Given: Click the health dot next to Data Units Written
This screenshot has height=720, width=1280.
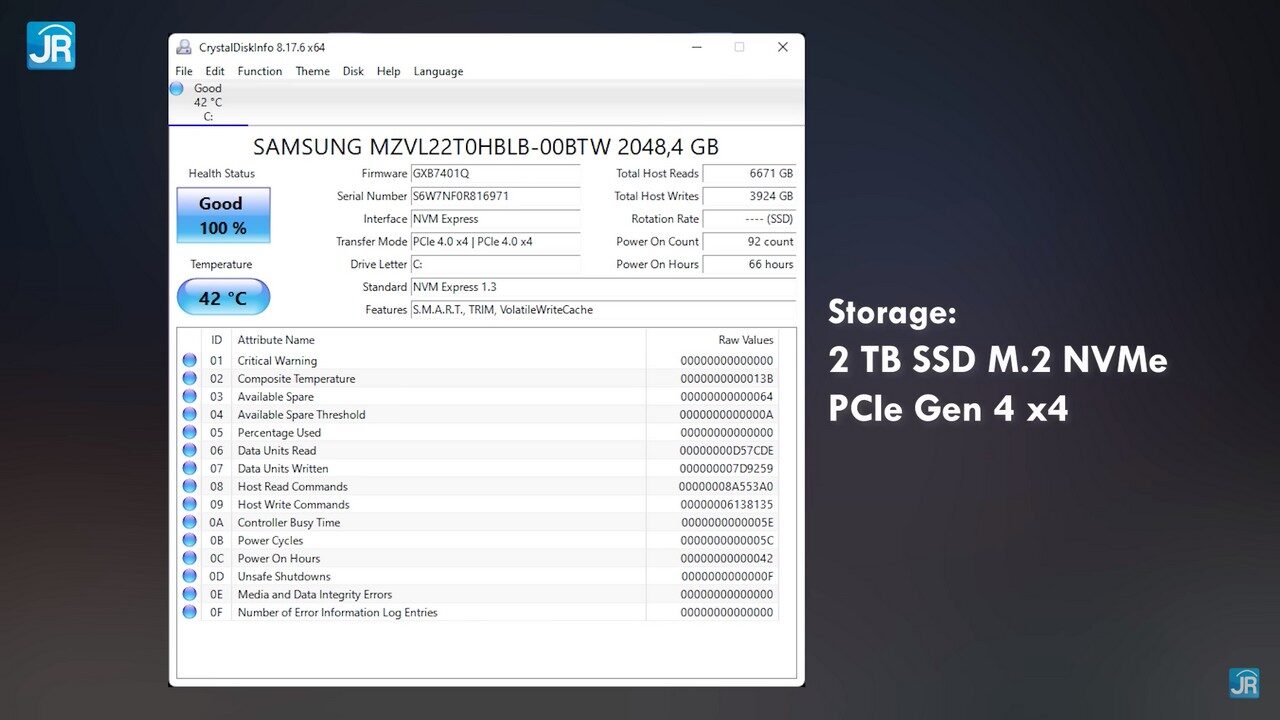Looking at the screenshot, I should click(x=190, y=468).
